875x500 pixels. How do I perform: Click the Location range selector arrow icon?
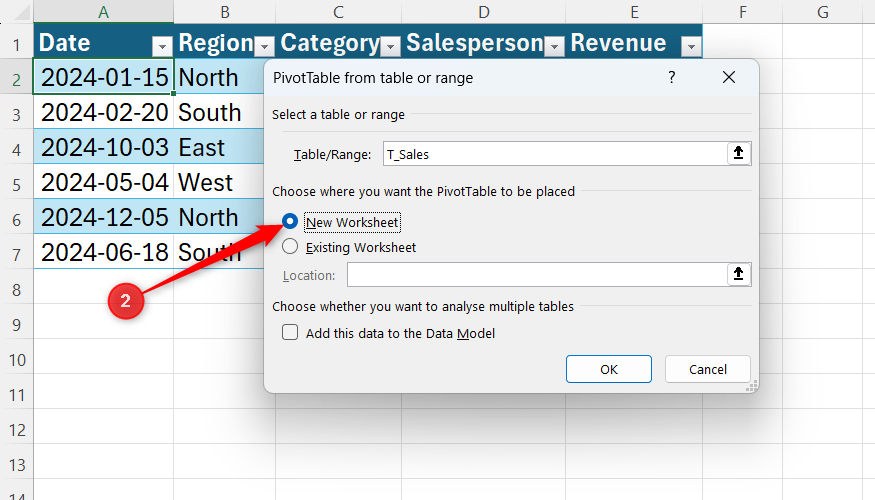click(x=738, y=274)
